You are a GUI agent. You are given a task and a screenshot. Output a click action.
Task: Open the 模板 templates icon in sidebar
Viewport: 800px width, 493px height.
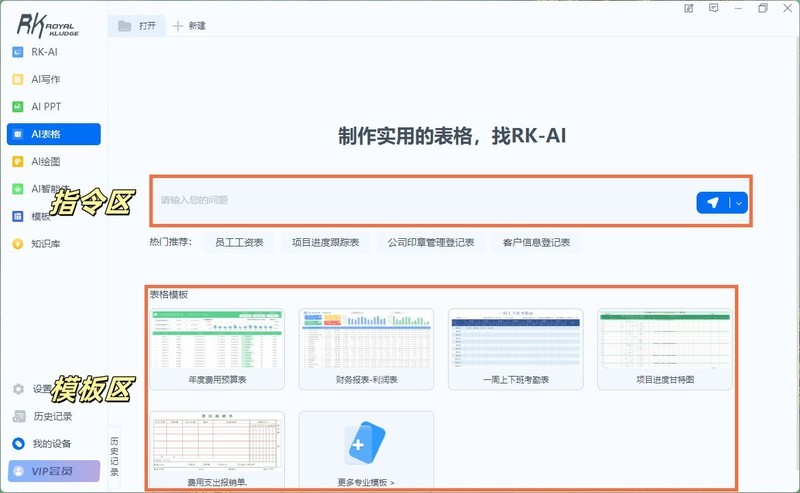[x=18, y=216]
